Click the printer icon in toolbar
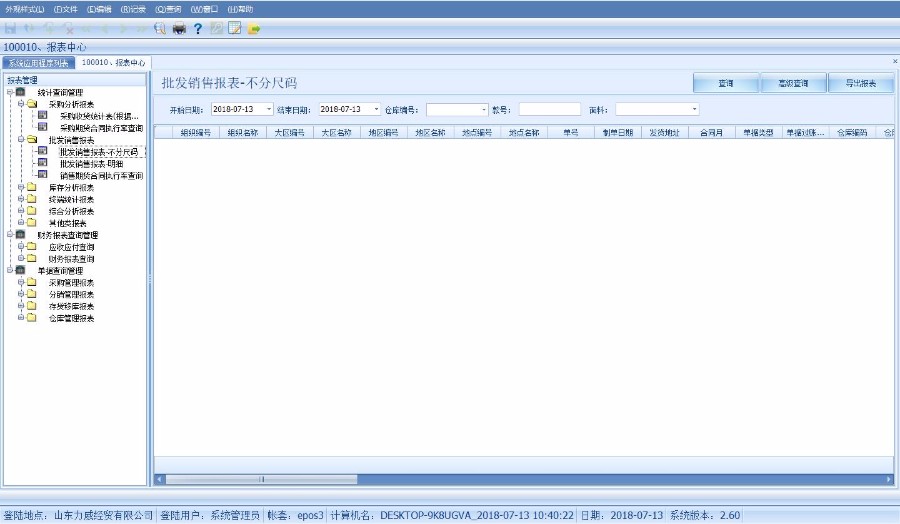 click(179, 28)
